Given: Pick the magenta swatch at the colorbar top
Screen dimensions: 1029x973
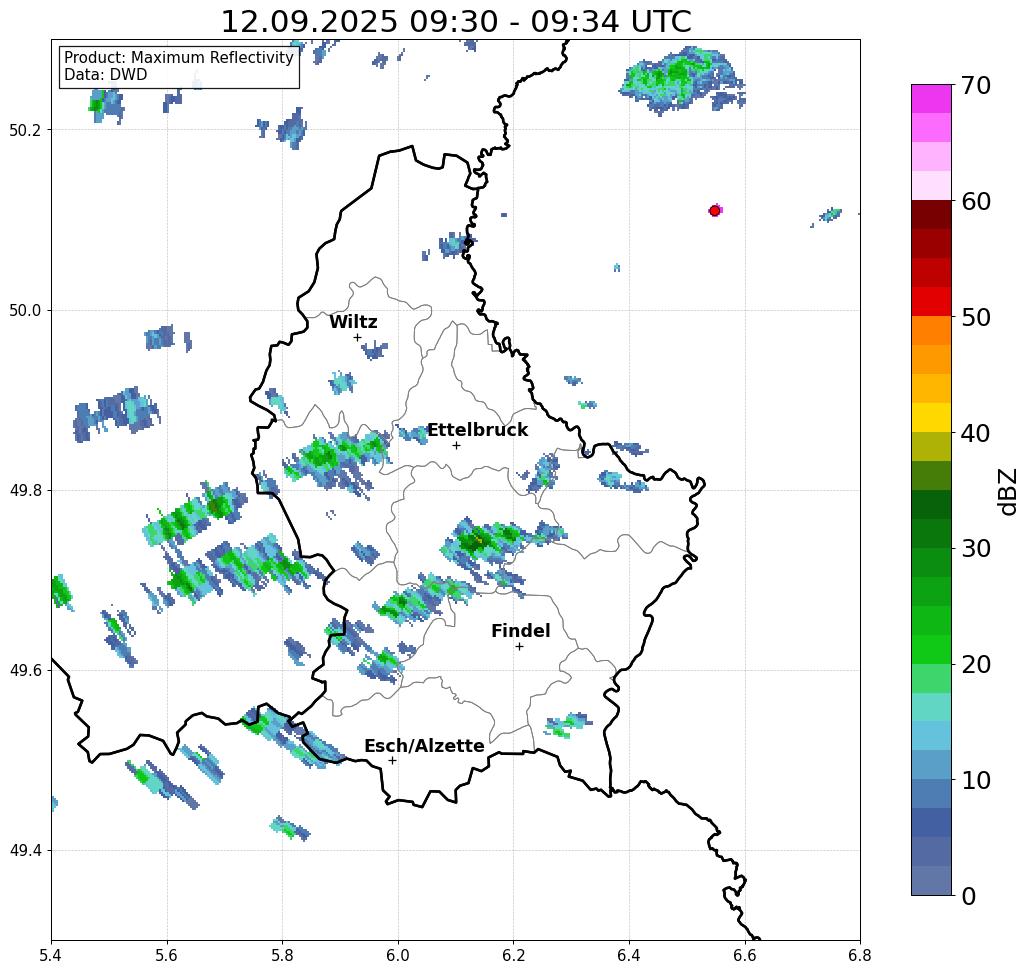Looking at the screenshot, I should click(x=931, y=99).
